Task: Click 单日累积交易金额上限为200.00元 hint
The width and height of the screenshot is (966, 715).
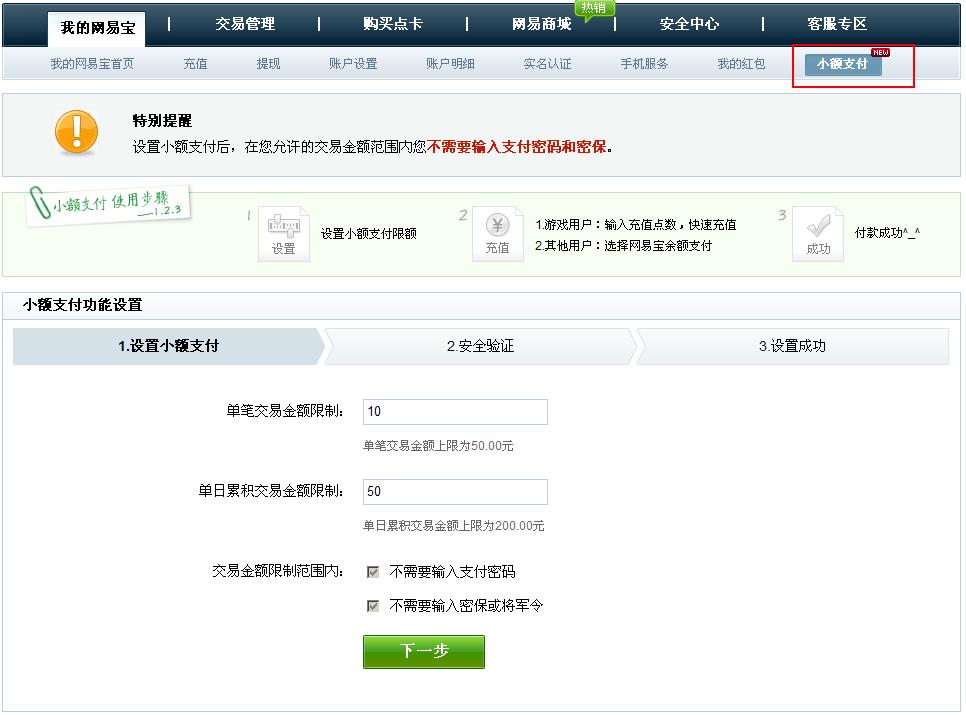Action: 453,526
